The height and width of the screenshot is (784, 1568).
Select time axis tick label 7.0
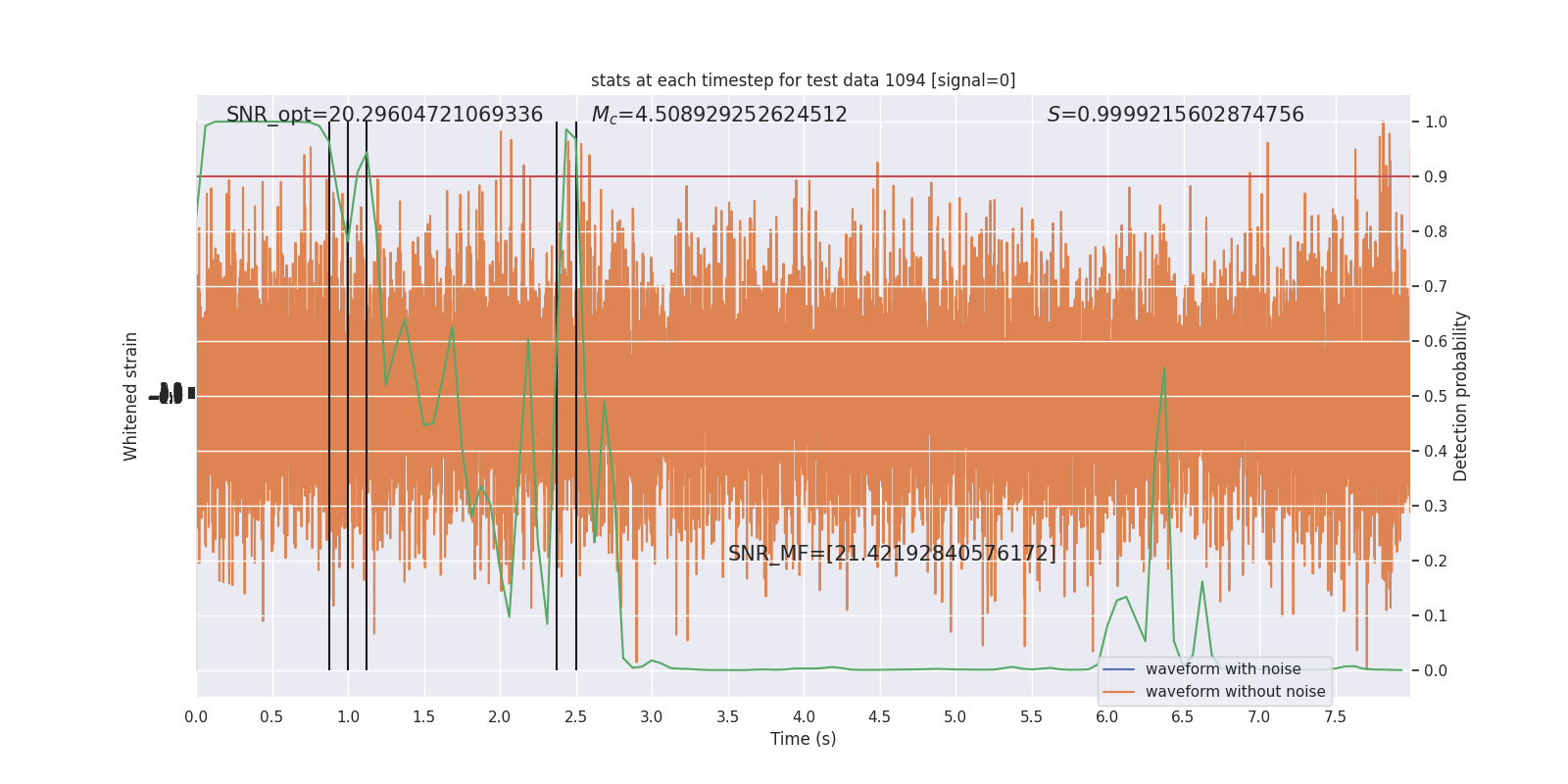coord(1259,717)
